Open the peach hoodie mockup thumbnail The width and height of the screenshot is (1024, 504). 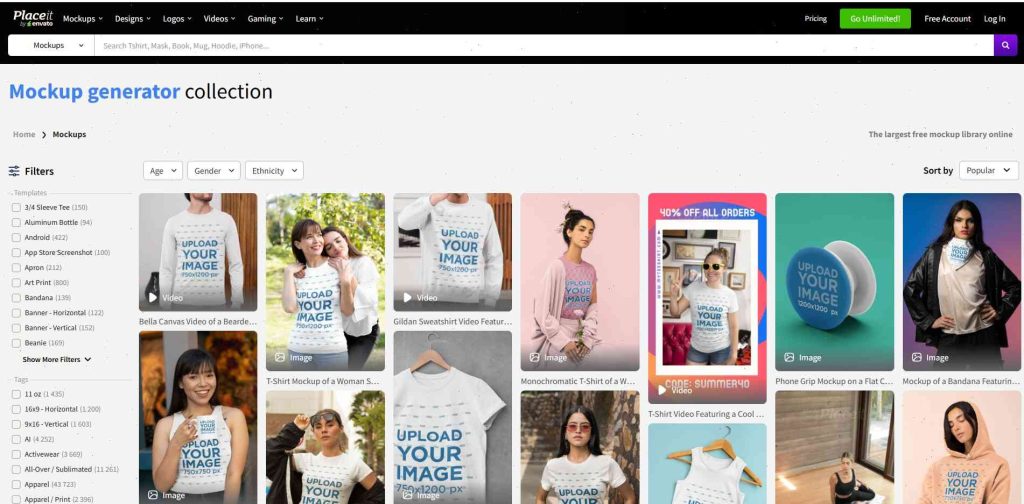(x=961, y=447)
